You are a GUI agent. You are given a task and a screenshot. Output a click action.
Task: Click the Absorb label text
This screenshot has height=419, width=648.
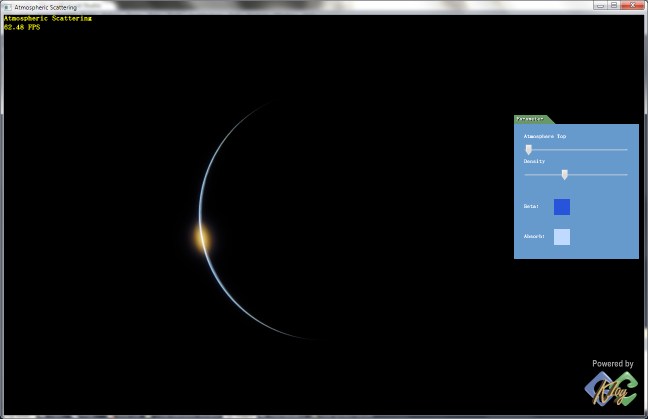tap(534, 237)
